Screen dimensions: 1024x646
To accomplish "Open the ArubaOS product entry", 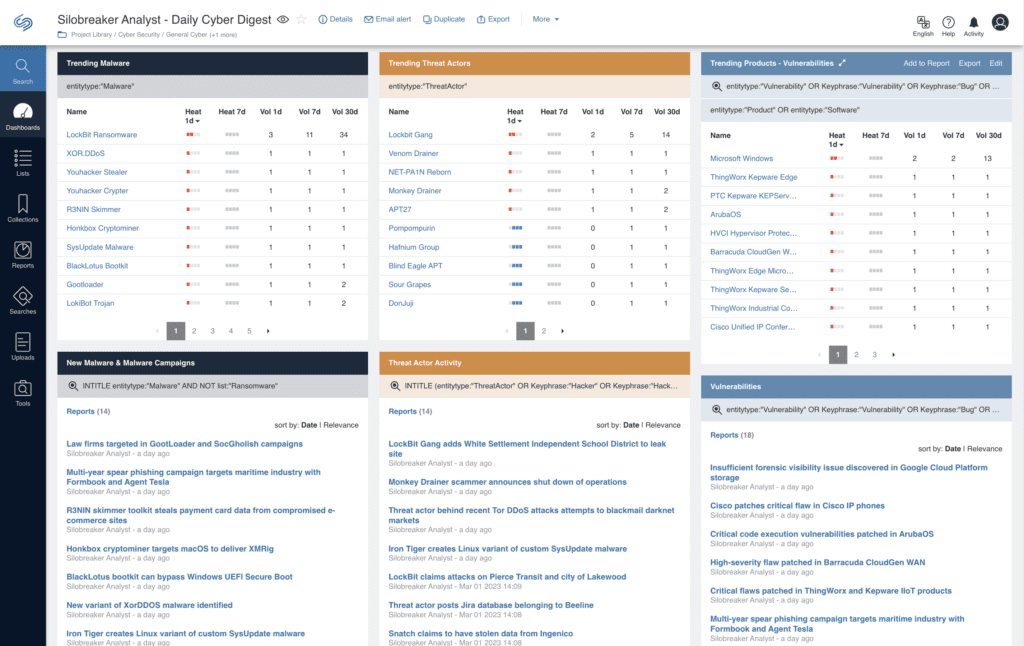I will [x=726, y=215].
